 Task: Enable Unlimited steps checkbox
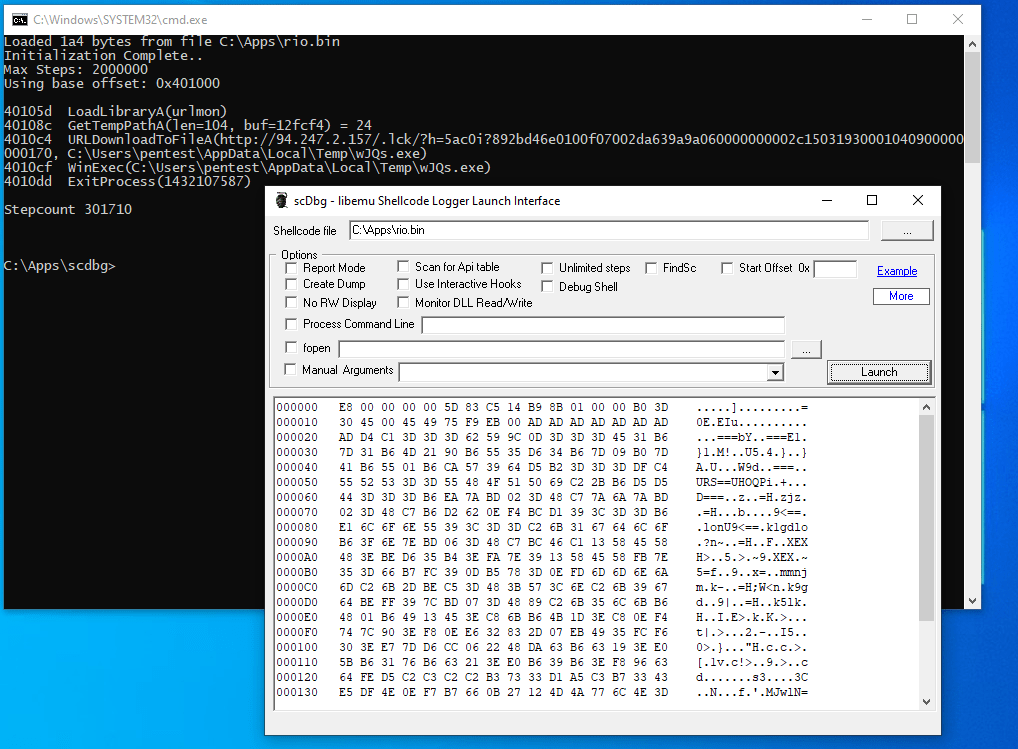[x=547, y=268]
